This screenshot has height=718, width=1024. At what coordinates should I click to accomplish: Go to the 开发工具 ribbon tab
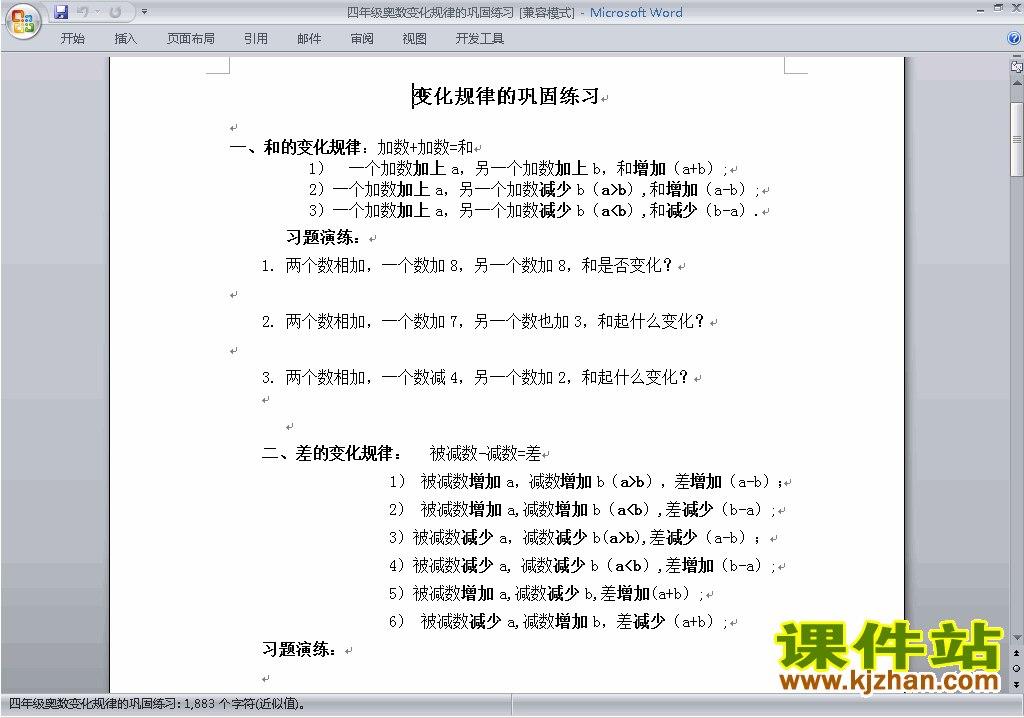click(479, 39)
